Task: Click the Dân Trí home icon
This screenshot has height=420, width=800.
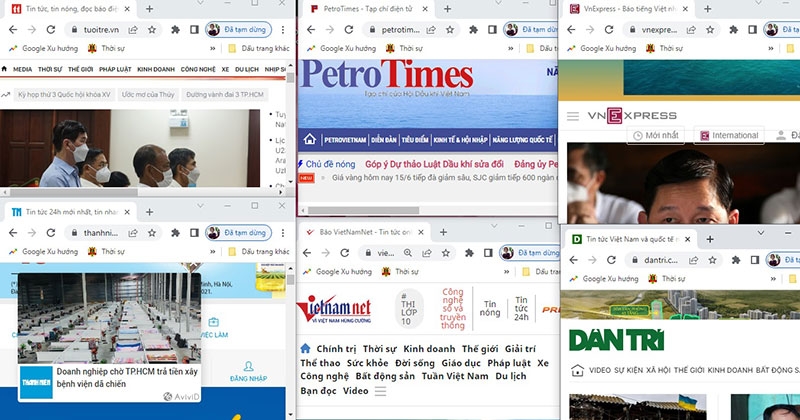Action: point(577,370)
